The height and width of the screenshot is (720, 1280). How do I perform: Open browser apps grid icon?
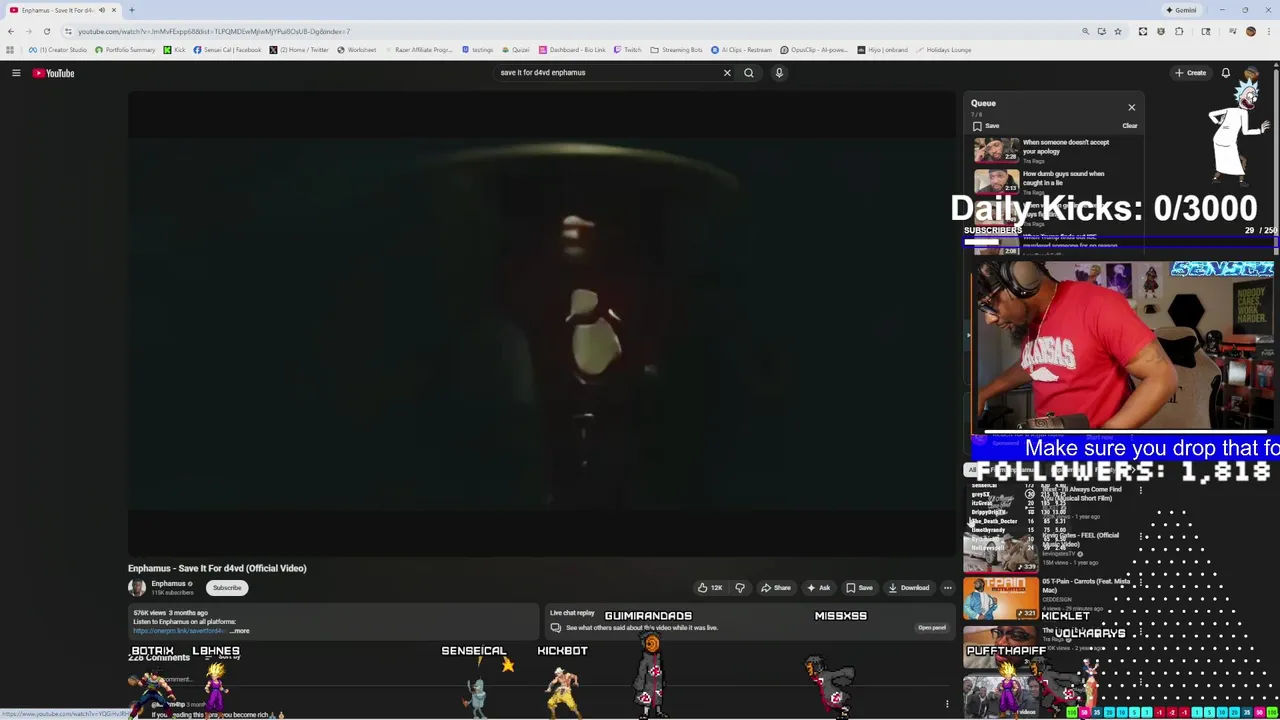pyautogui.click(x=10, y=50)
